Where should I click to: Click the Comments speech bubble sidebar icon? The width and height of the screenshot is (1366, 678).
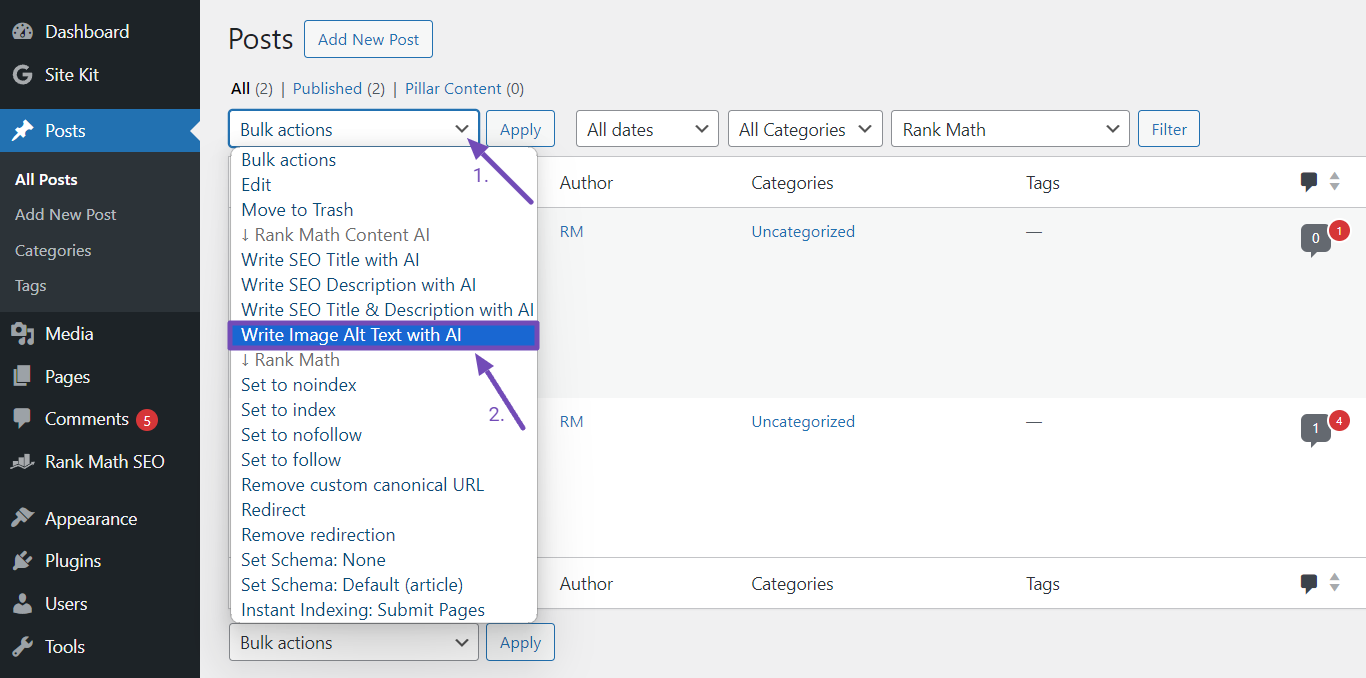coord(22,419)
